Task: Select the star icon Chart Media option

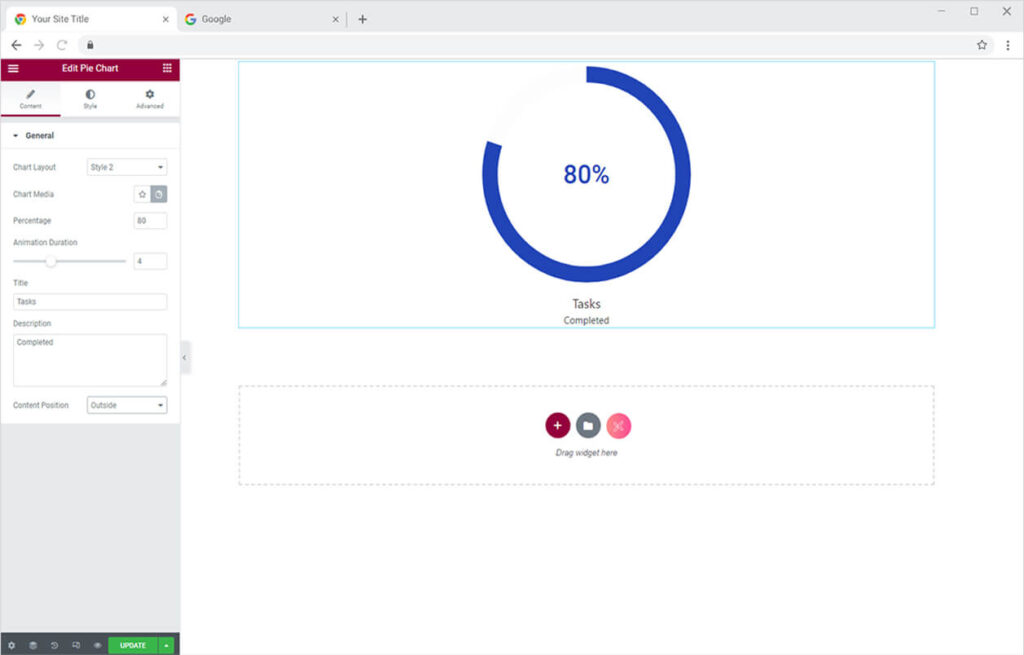Action: [x=142, y=194]
